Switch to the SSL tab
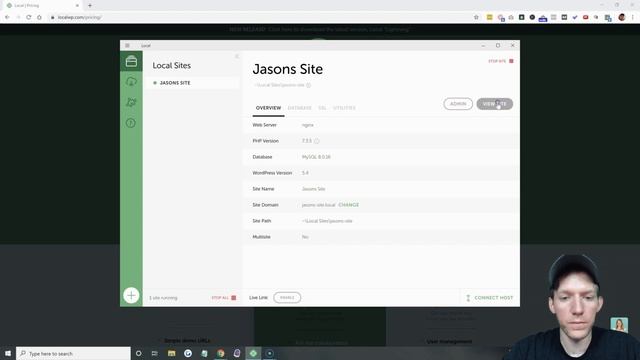The height and width of the screenshot is (360, 640). 322,108
